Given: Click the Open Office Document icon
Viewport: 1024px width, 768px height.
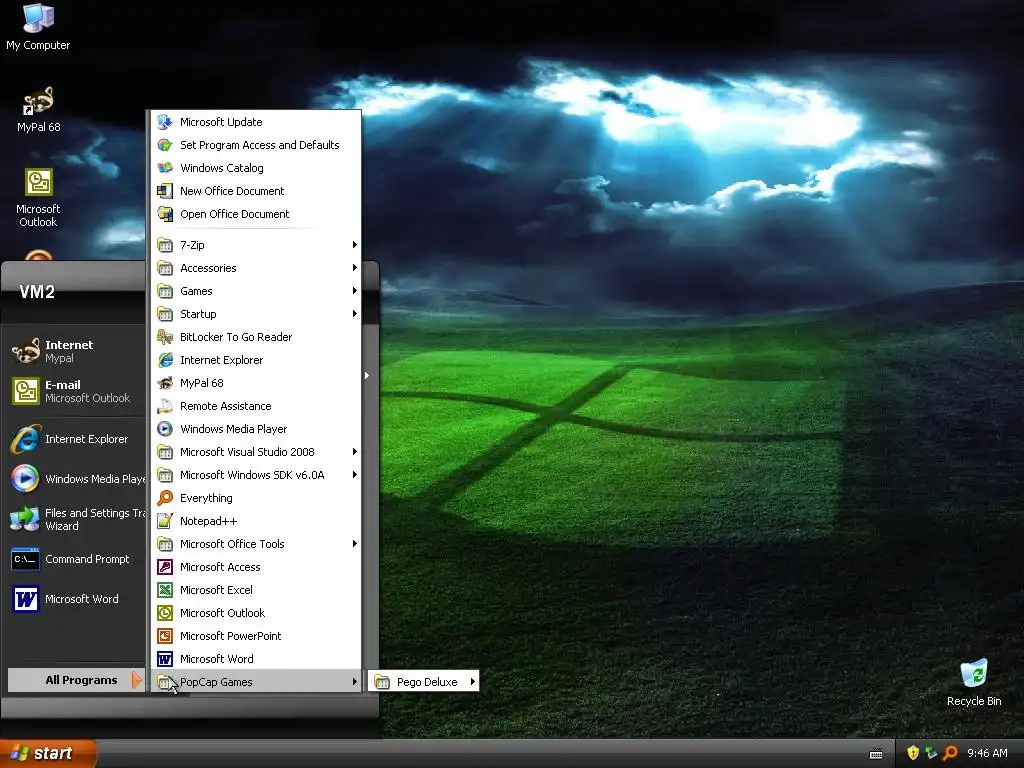Looking at the screenshot, I should [165, 214].
